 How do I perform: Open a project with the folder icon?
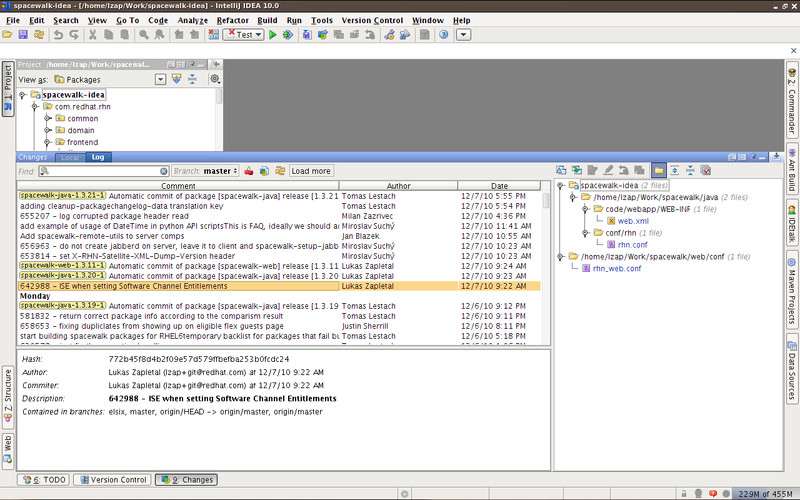(7, 35)
